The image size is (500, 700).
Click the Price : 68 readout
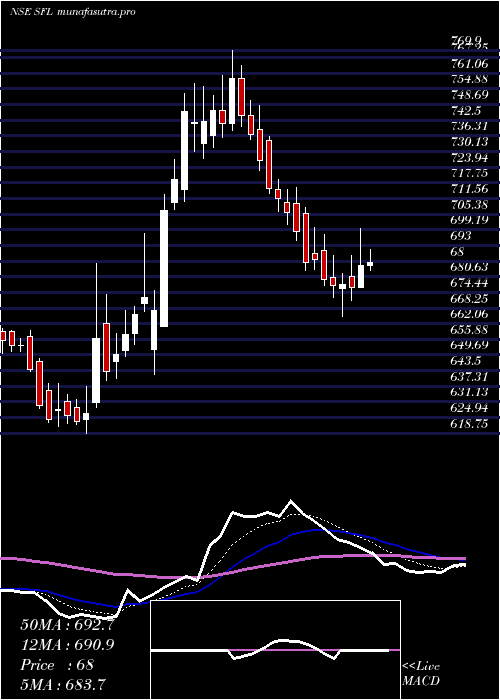57,664
